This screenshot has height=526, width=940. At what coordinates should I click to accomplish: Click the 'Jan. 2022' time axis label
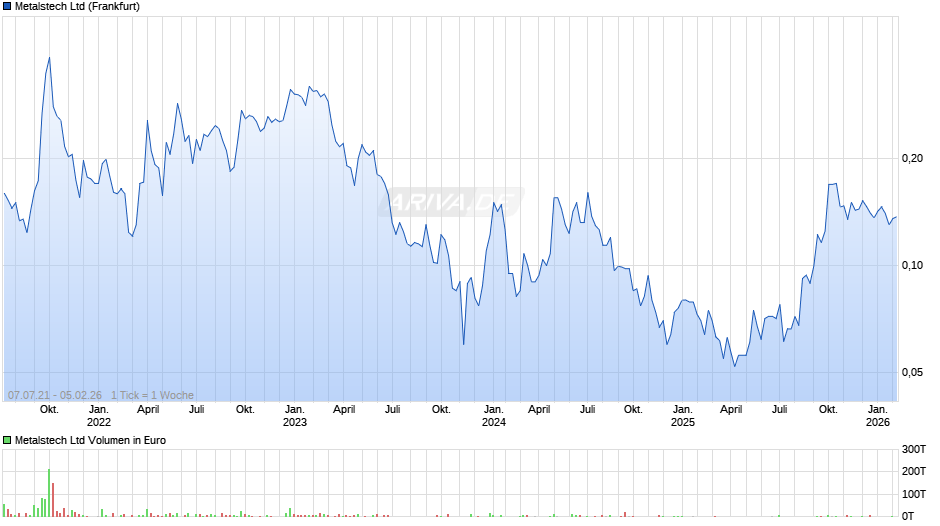[x=99, y=416]
